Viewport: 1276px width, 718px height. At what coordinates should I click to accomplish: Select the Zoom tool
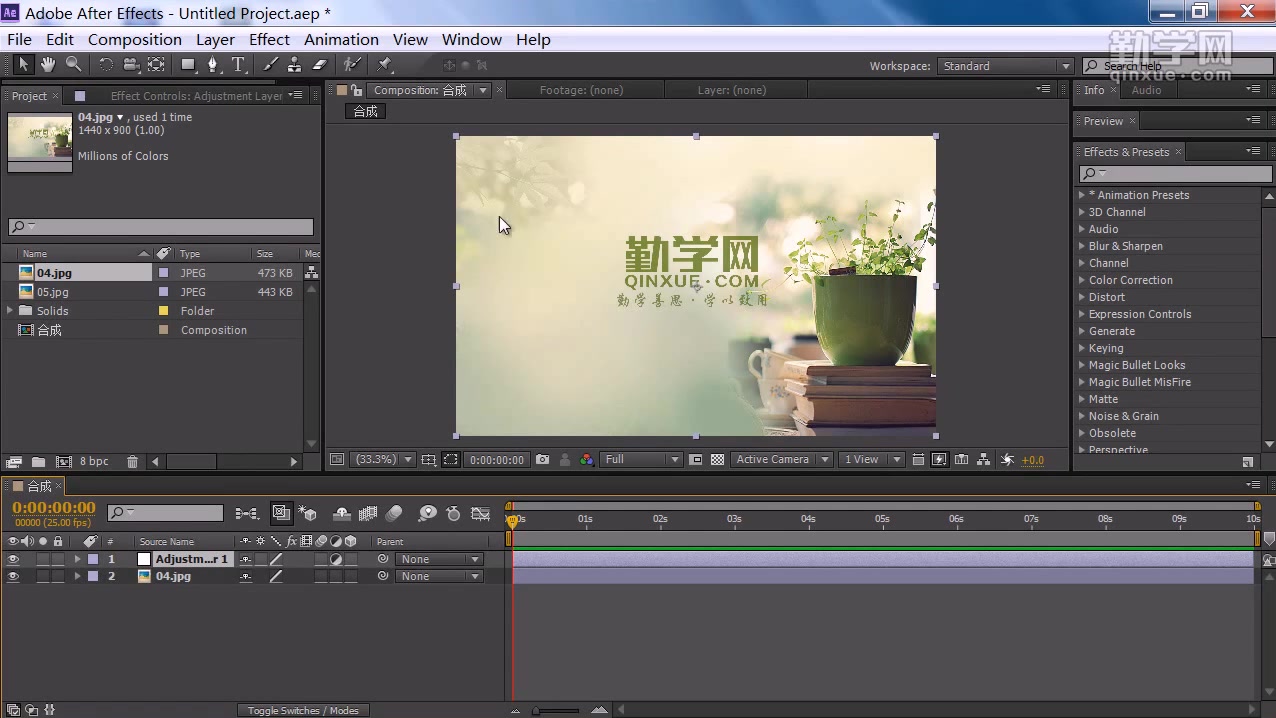72,64
